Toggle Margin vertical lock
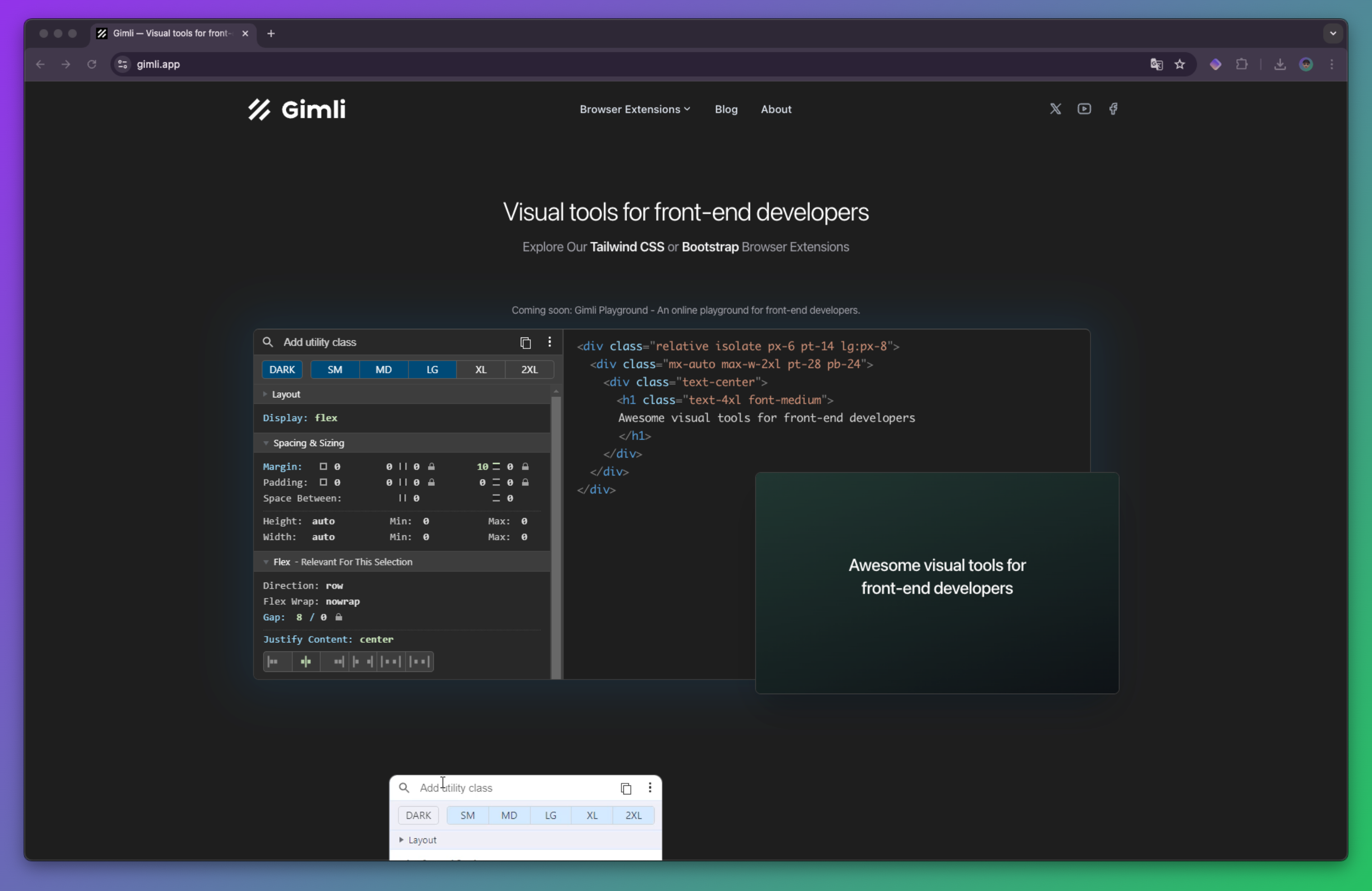The image size is (1372, 891). click(x=525, y=466)
